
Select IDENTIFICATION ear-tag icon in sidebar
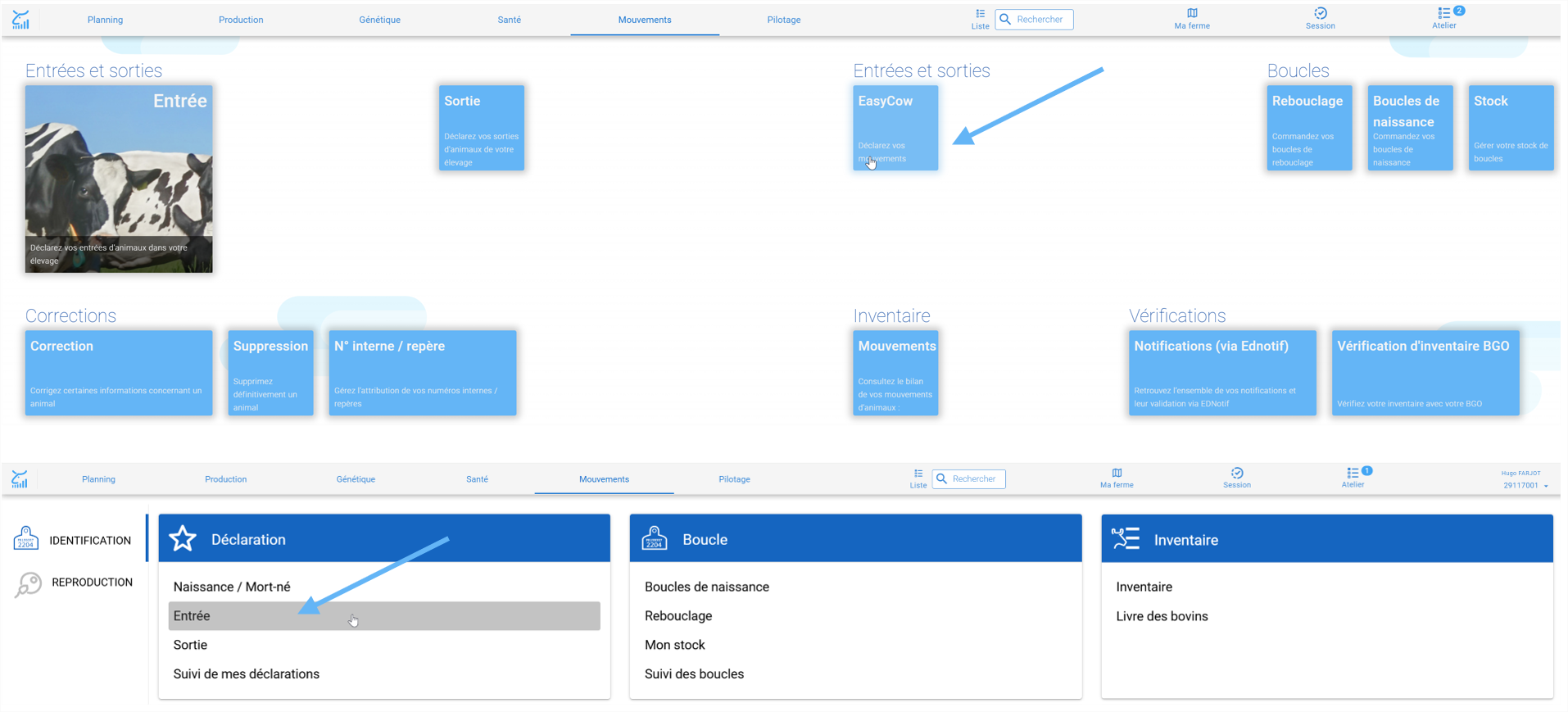click(x=26, y=539)
